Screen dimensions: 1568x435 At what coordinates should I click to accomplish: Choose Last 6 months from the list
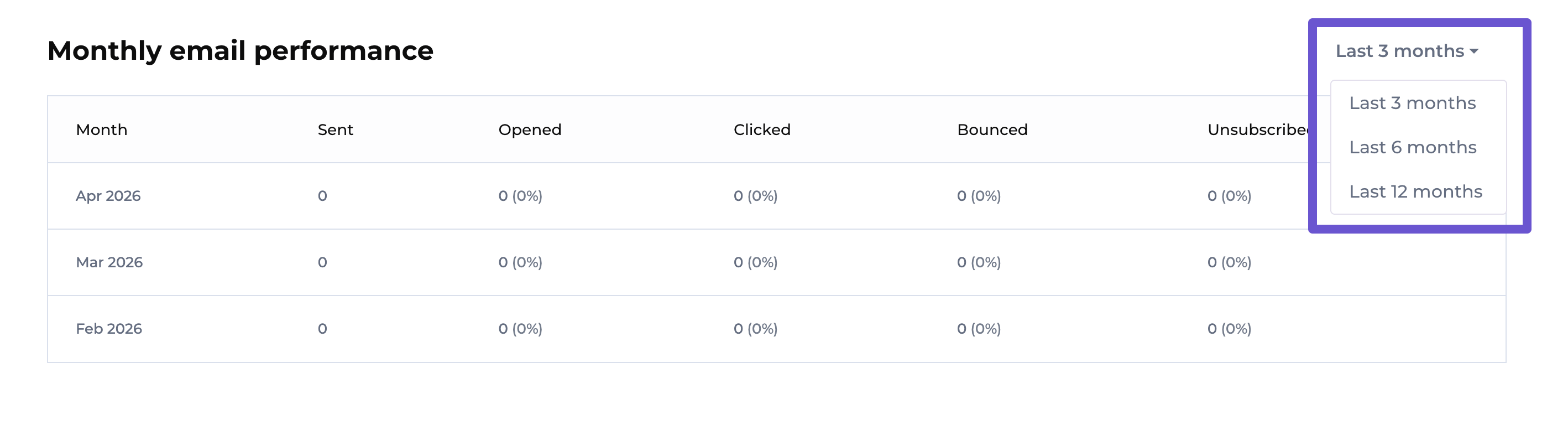(x=1412, y=147)
